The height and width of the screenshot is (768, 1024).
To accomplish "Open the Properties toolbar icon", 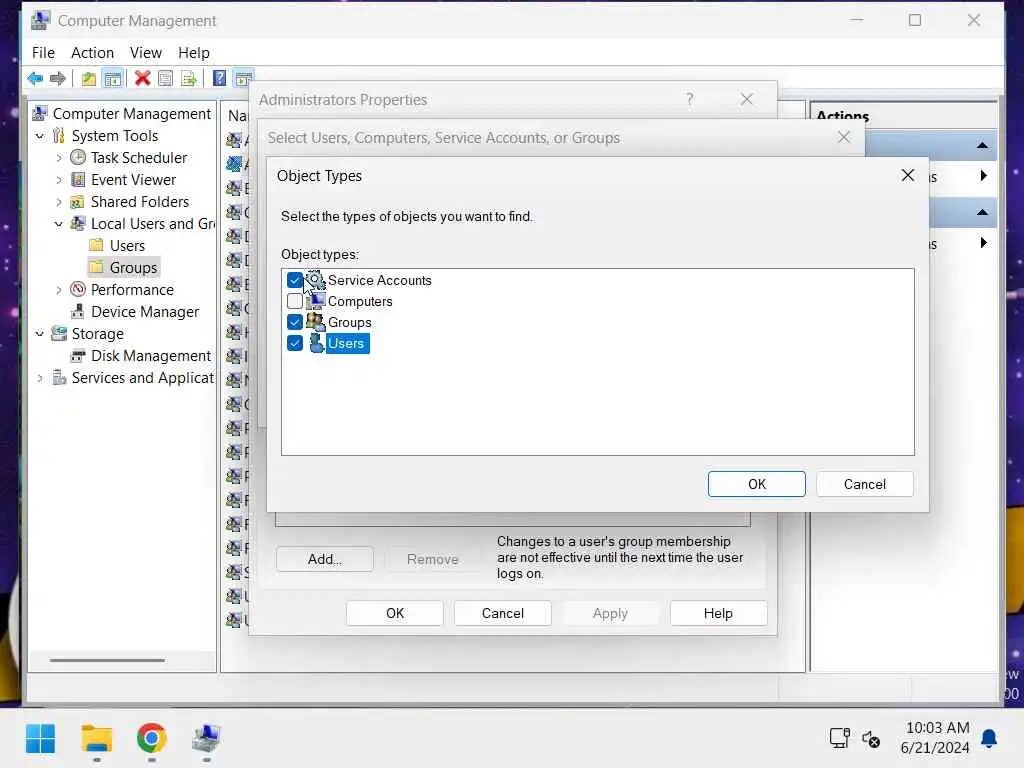I will (x=166, y=79).
